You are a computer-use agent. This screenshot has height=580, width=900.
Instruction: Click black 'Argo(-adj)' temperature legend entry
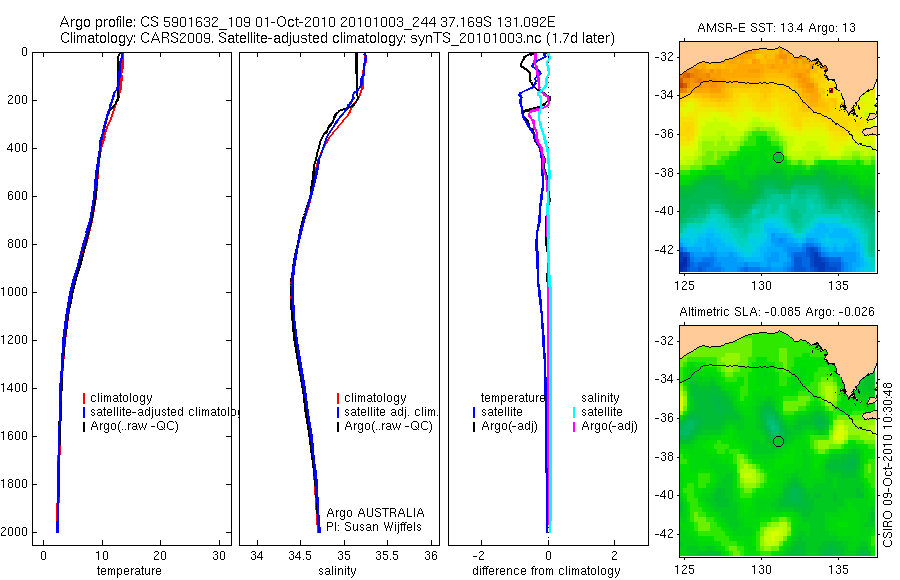tap(509, 426)
